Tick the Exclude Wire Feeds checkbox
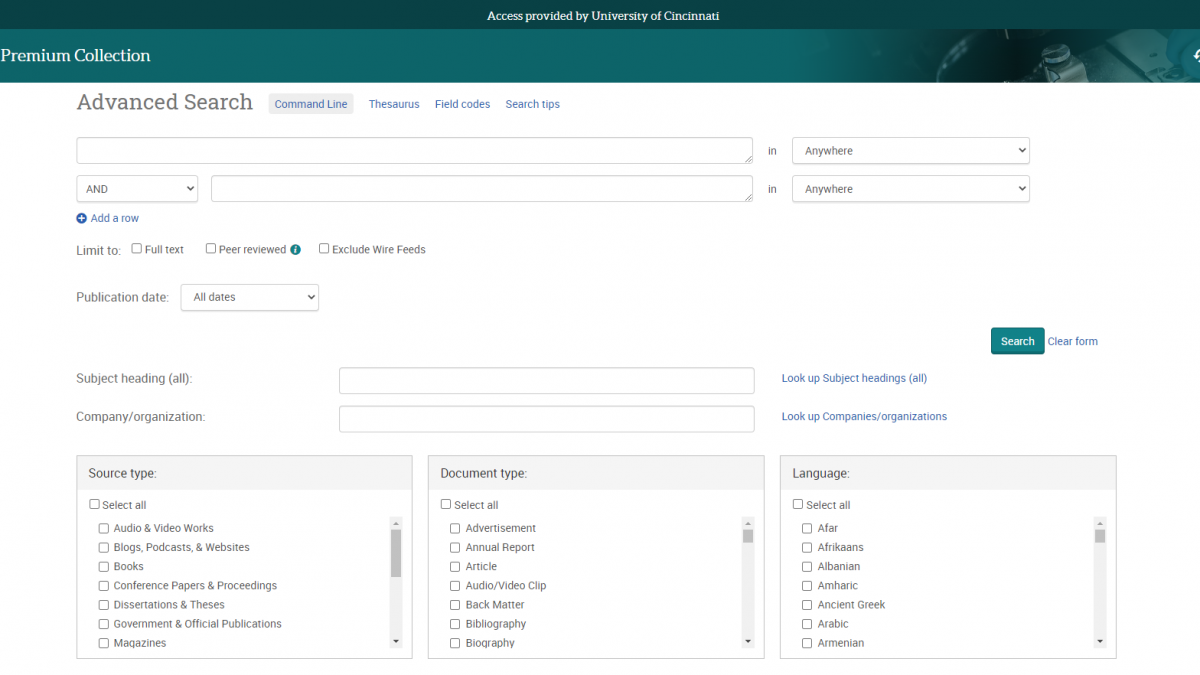The image size is (1200, 675). click(x=324, y=249)
